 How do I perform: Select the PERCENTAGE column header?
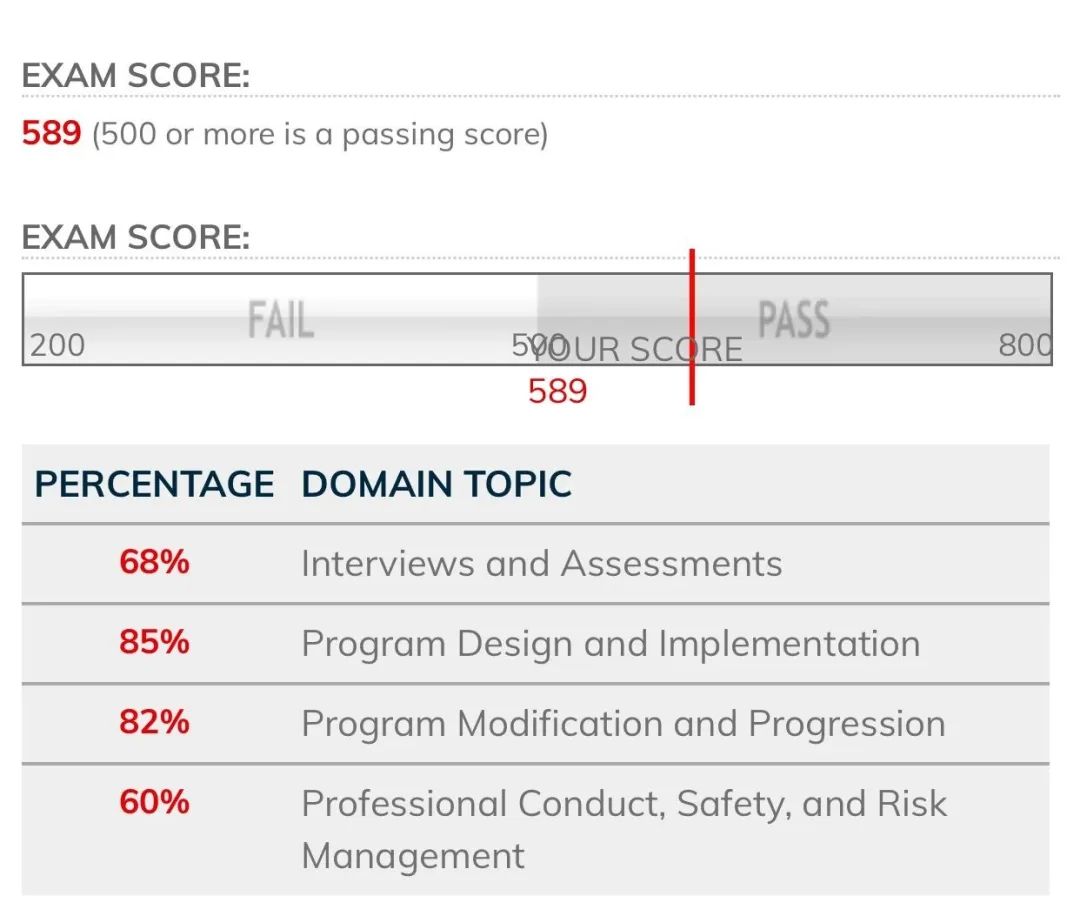[x=154, y=484]
